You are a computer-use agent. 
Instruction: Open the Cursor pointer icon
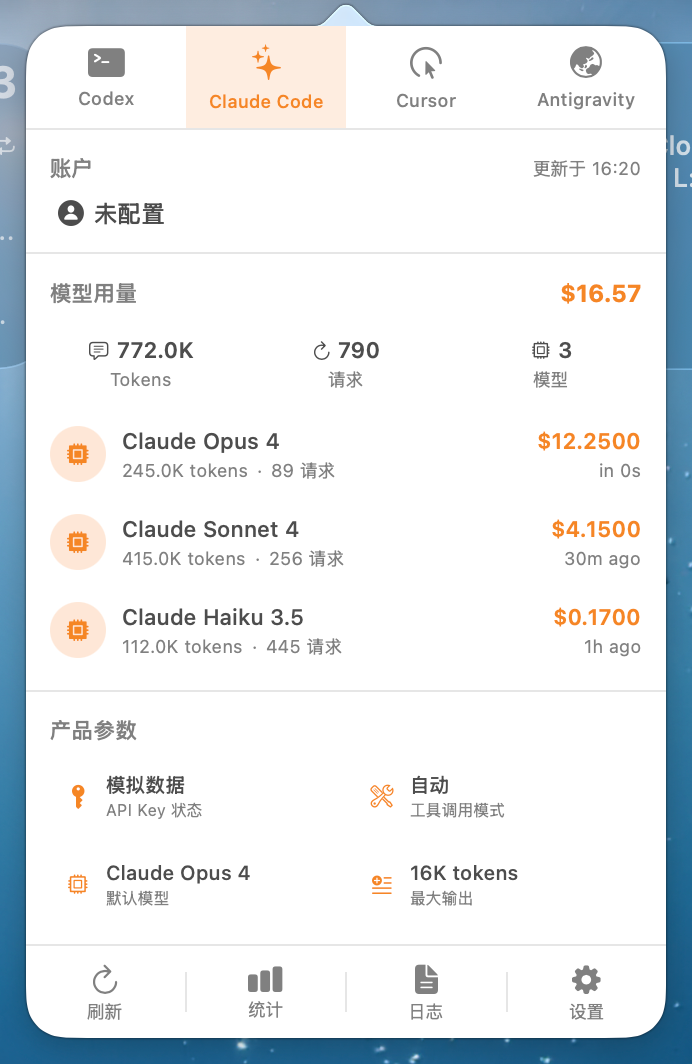pyautogui.click(x=426, y=62)
